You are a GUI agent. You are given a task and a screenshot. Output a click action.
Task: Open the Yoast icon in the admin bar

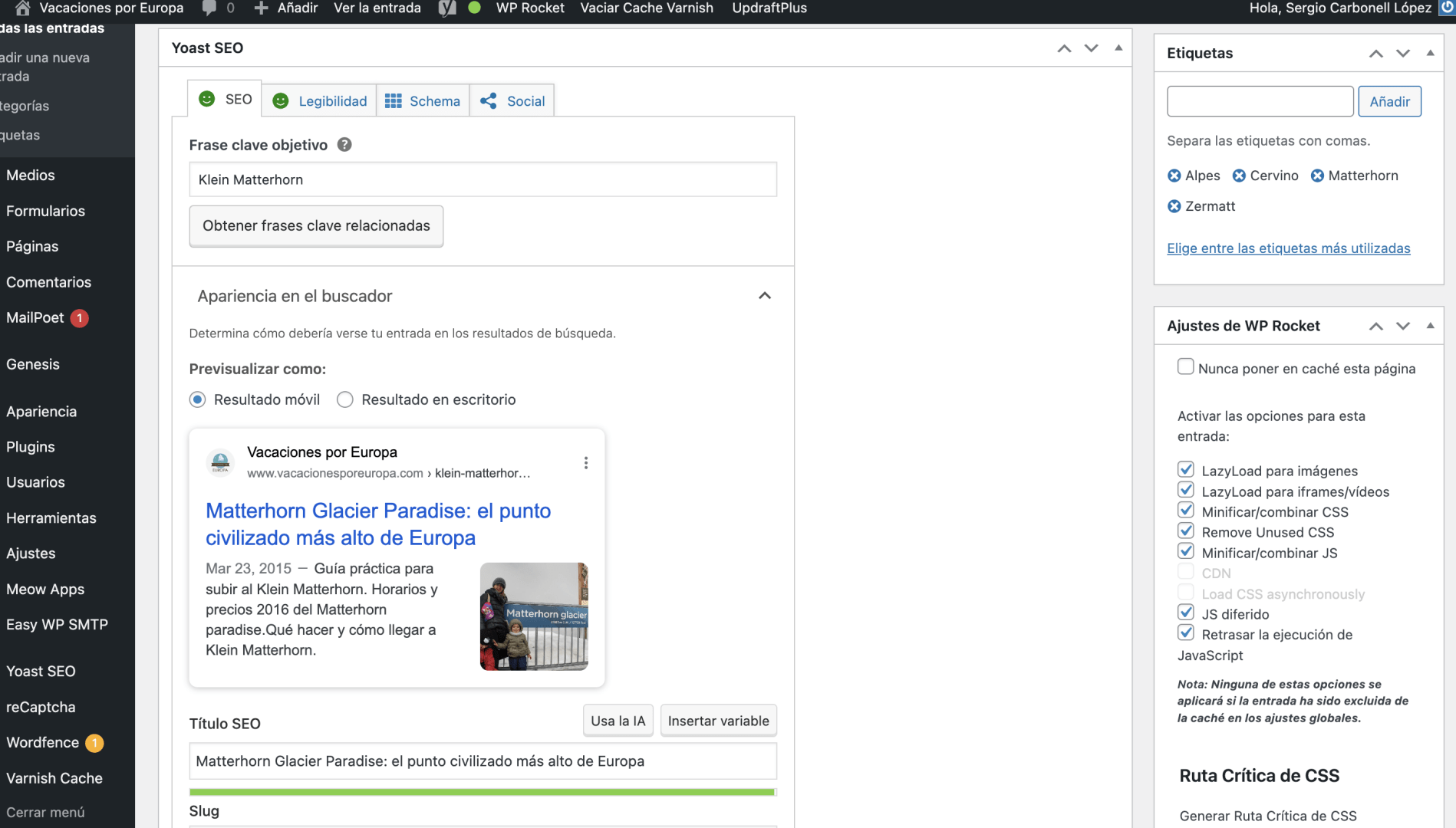447,8
